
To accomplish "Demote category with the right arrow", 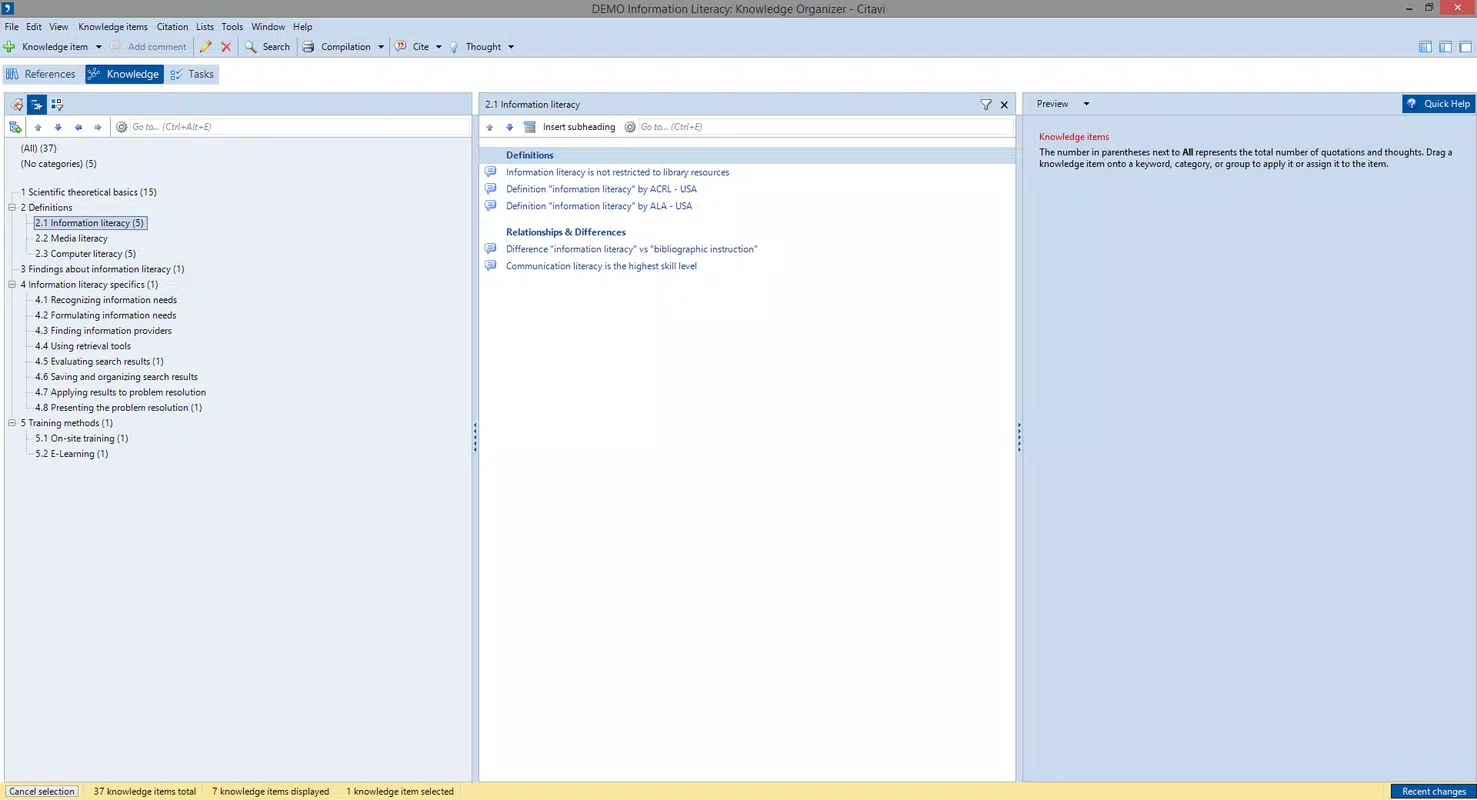I will (x=98, y=127).
